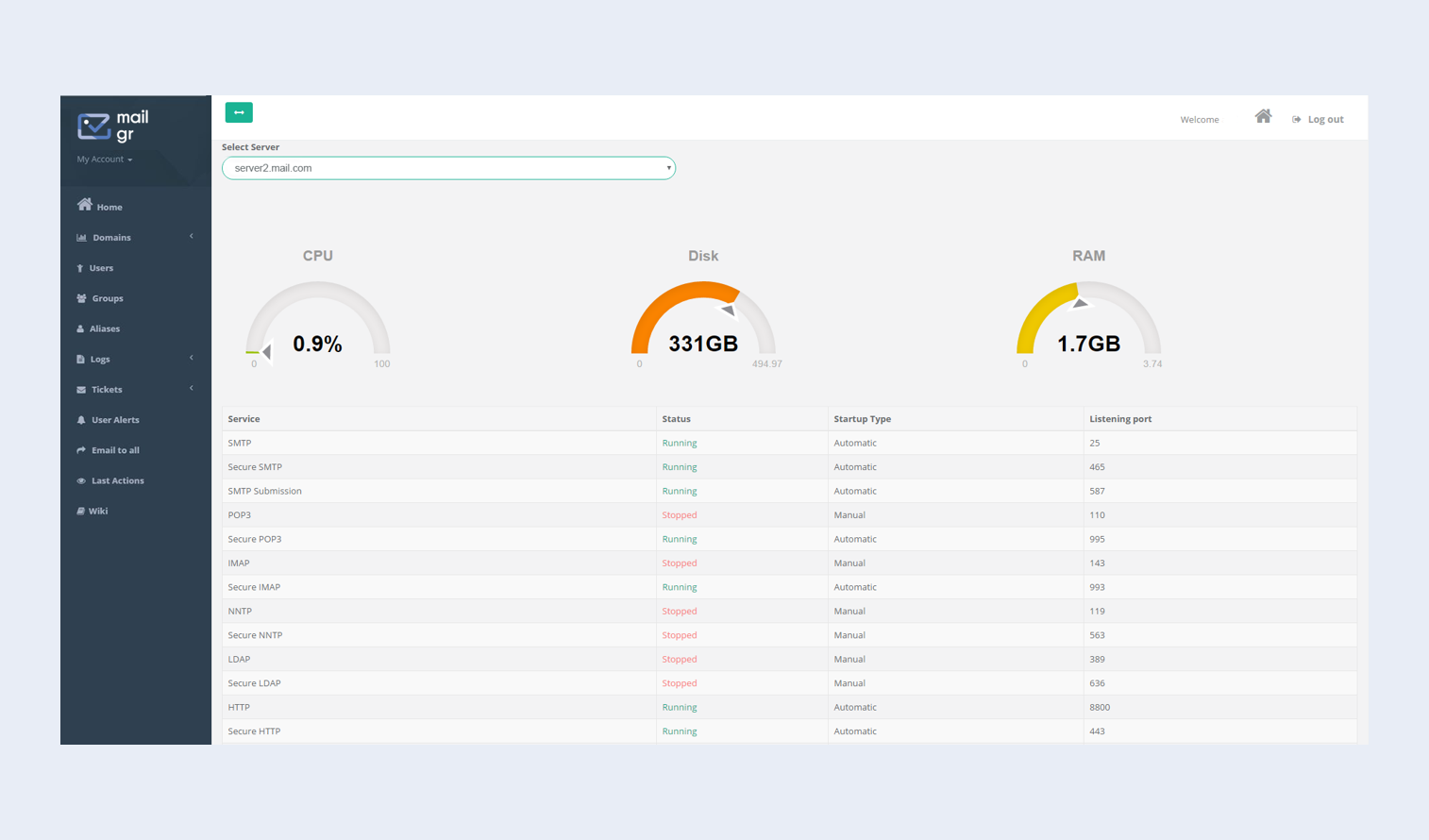
Task: Click the Listening port column header
Action: [x=1120, y=419]
